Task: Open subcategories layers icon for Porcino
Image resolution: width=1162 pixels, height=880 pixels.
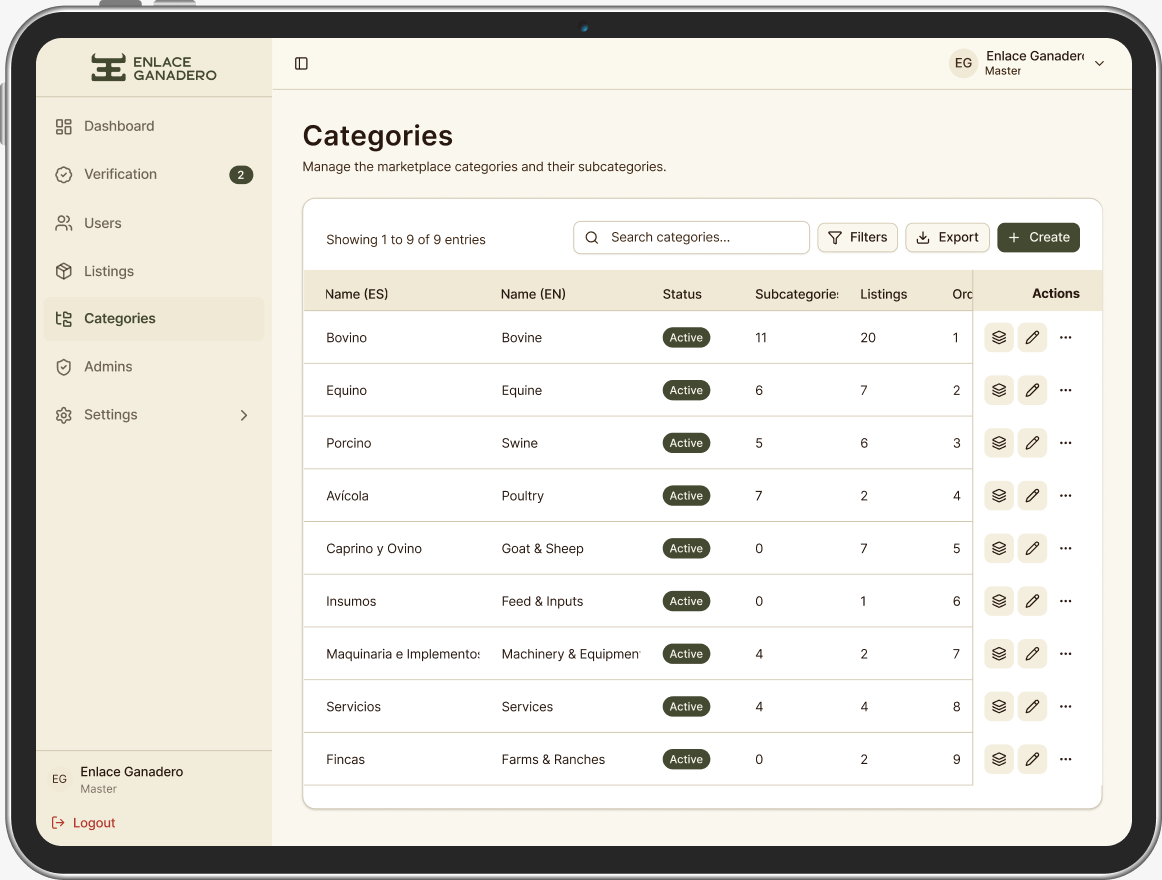Action: point(999,443)
